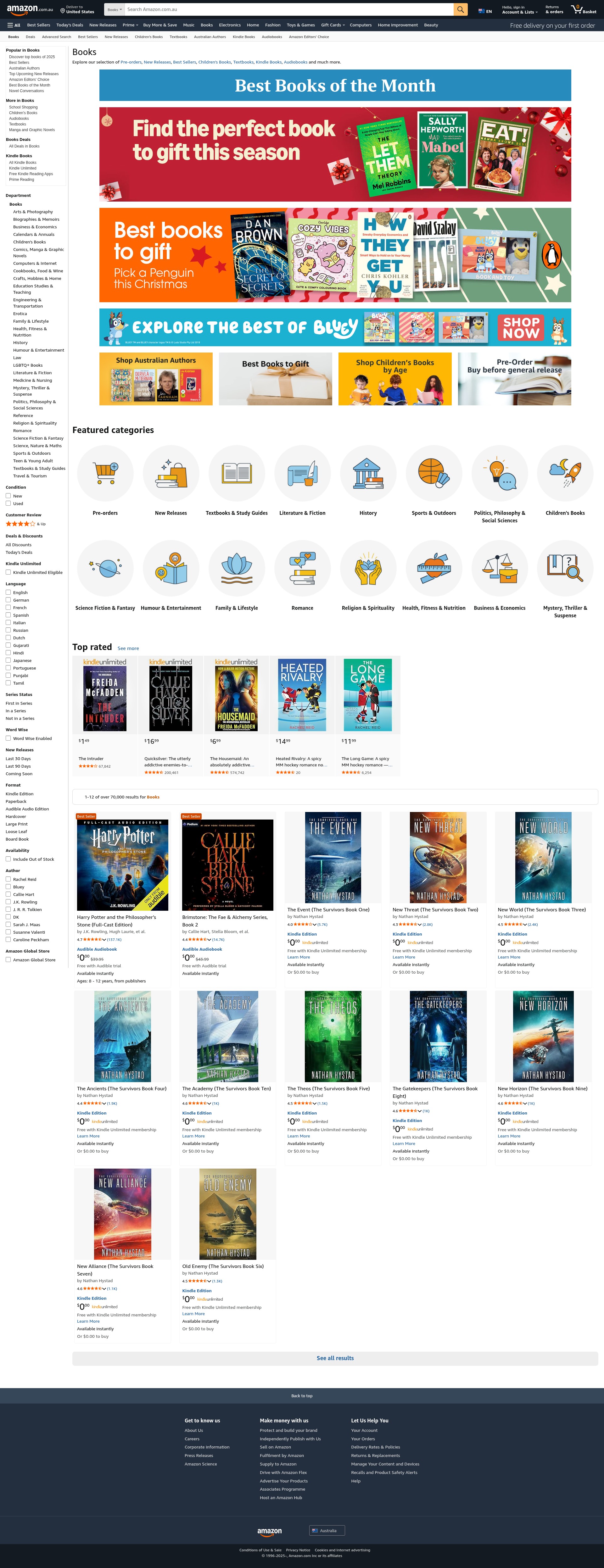Check the Amazon Global Store checkbox
The height and width of the screenshot is (1568, 604).
pyautogui.click(x=8, y=960)
